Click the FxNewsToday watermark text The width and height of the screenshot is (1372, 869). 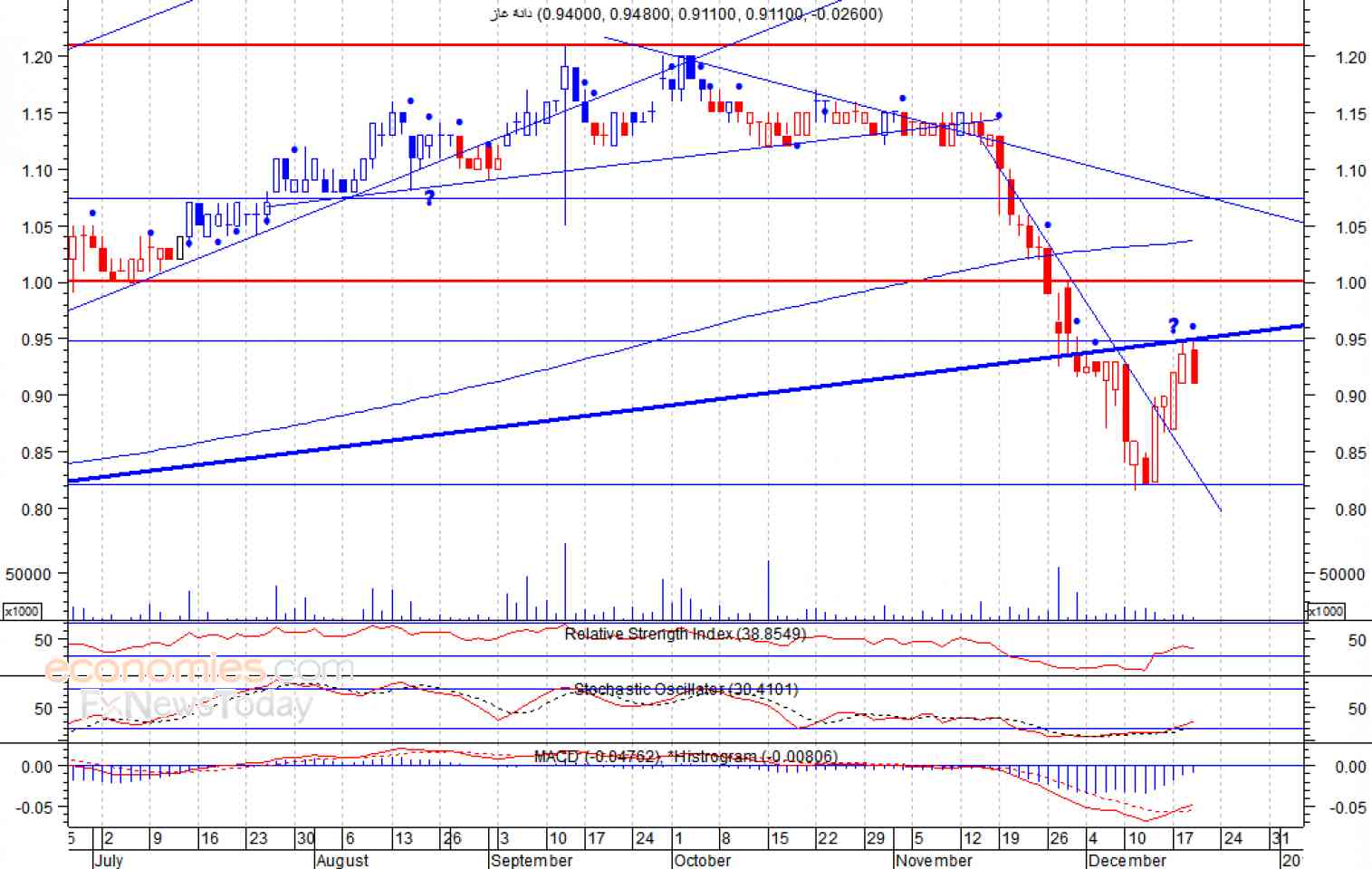[x=197, y=703]
